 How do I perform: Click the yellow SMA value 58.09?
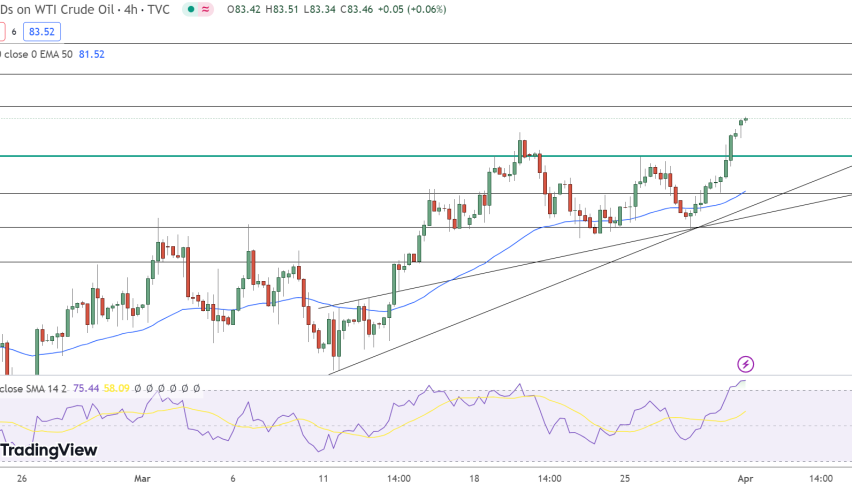click(x=117, y=388)
